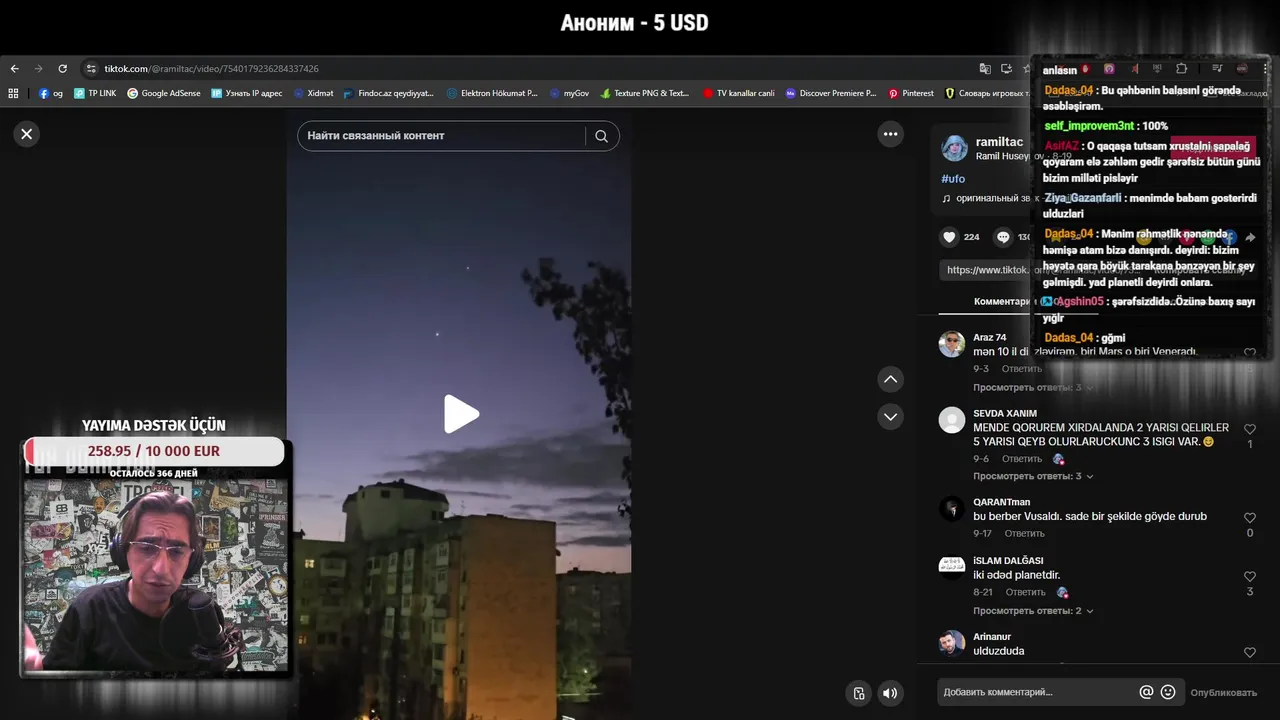Viewport: 1280px width, 720px height.
Task: Open the browser apps grid icon
Action: [13, 93]
